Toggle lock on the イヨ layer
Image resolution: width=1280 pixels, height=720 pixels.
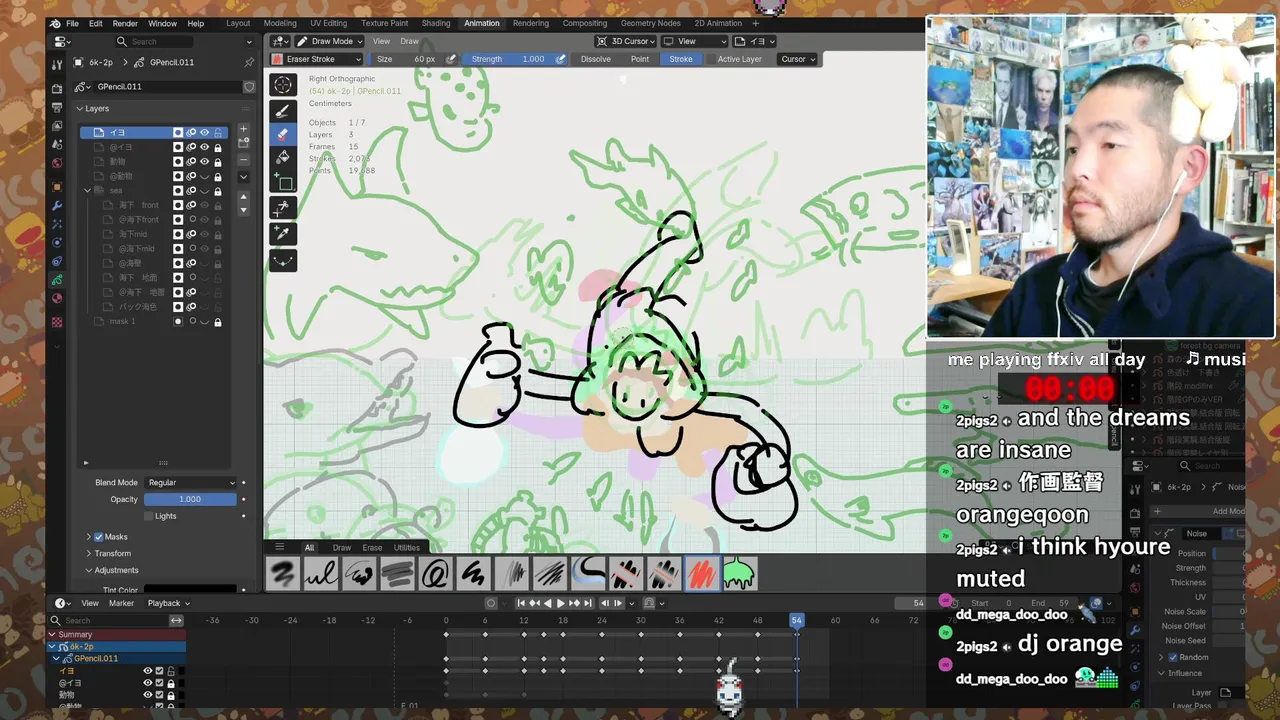(x=218, y=132)
